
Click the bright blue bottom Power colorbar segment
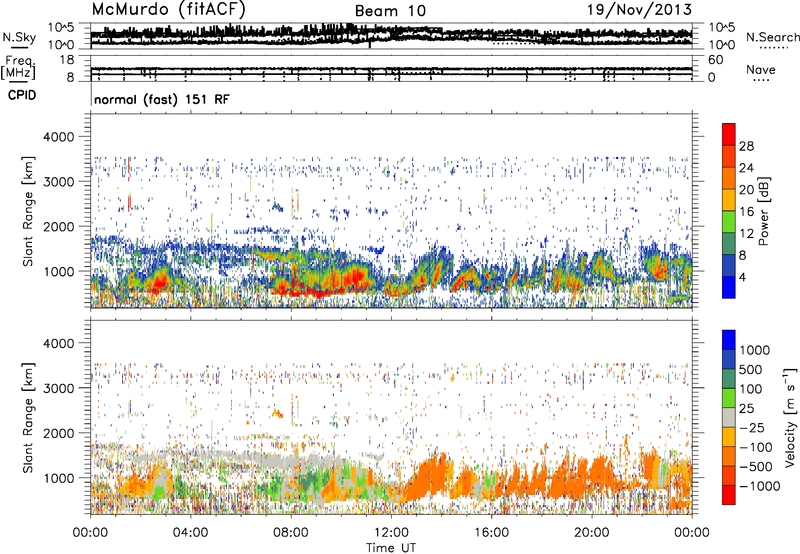729,287
